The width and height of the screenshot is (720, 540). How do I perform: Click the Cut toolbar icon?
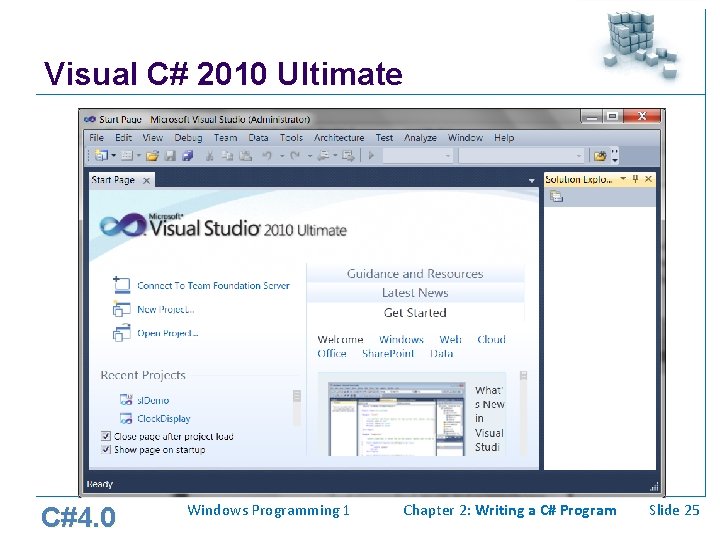[209, 156]
